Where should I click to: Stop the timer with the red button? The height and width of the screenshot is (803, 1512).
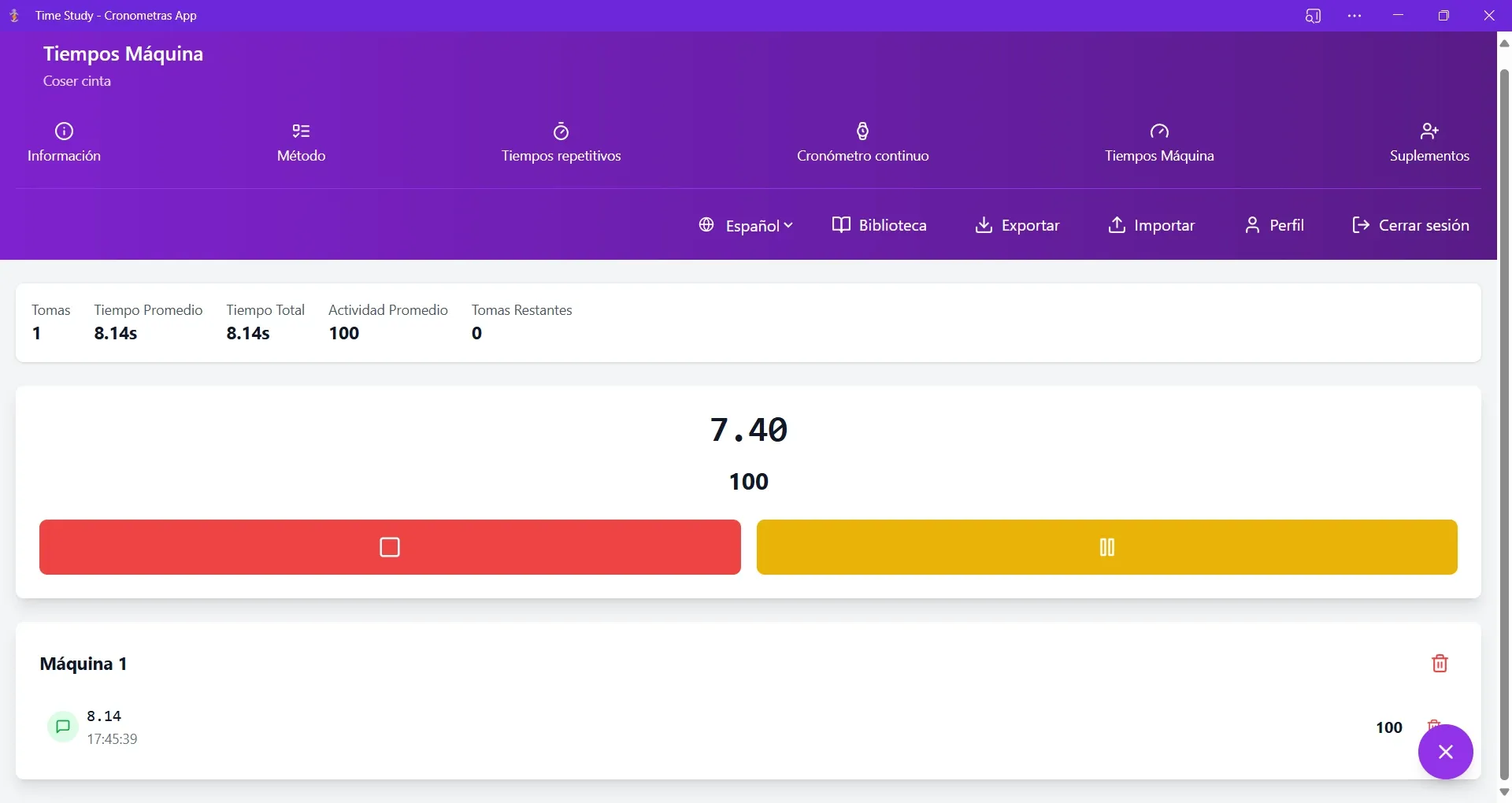tap(390, 547)
